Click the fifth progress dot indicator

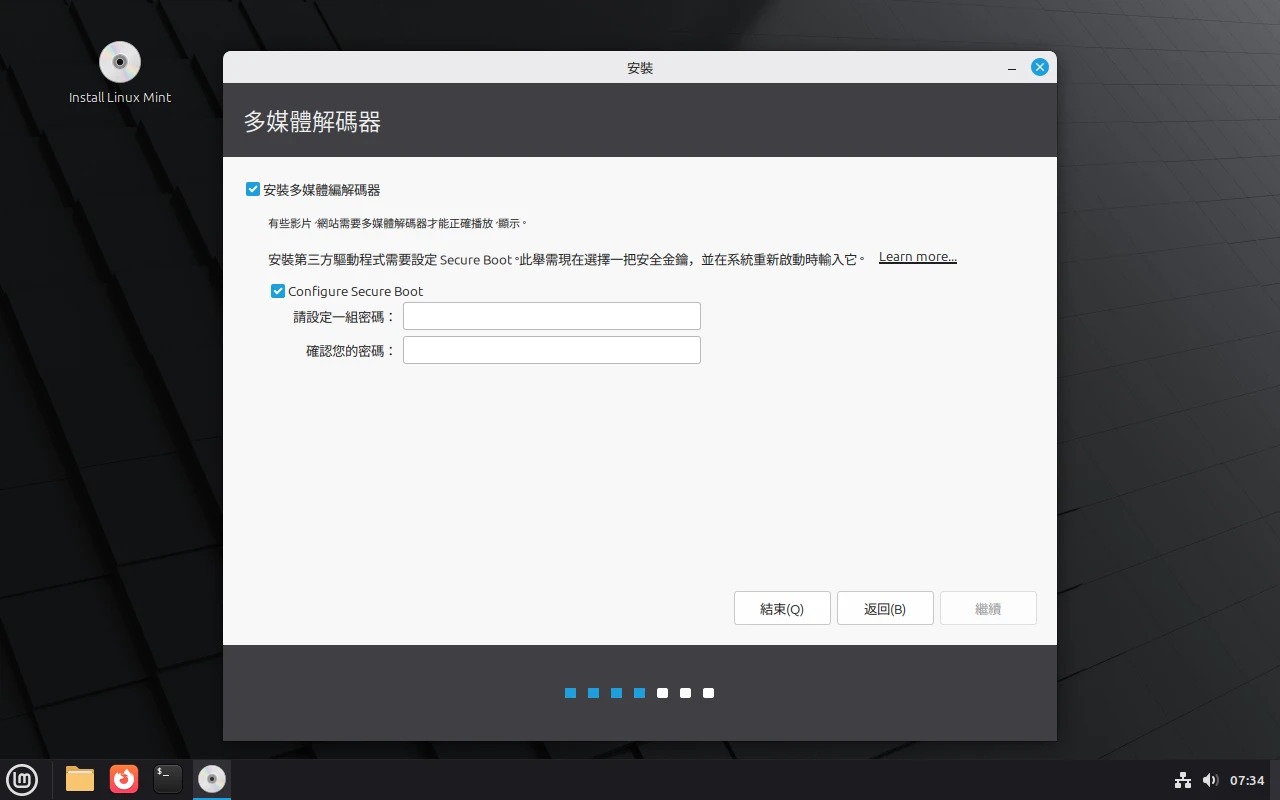pyautogui.click(x=662, y=693)
